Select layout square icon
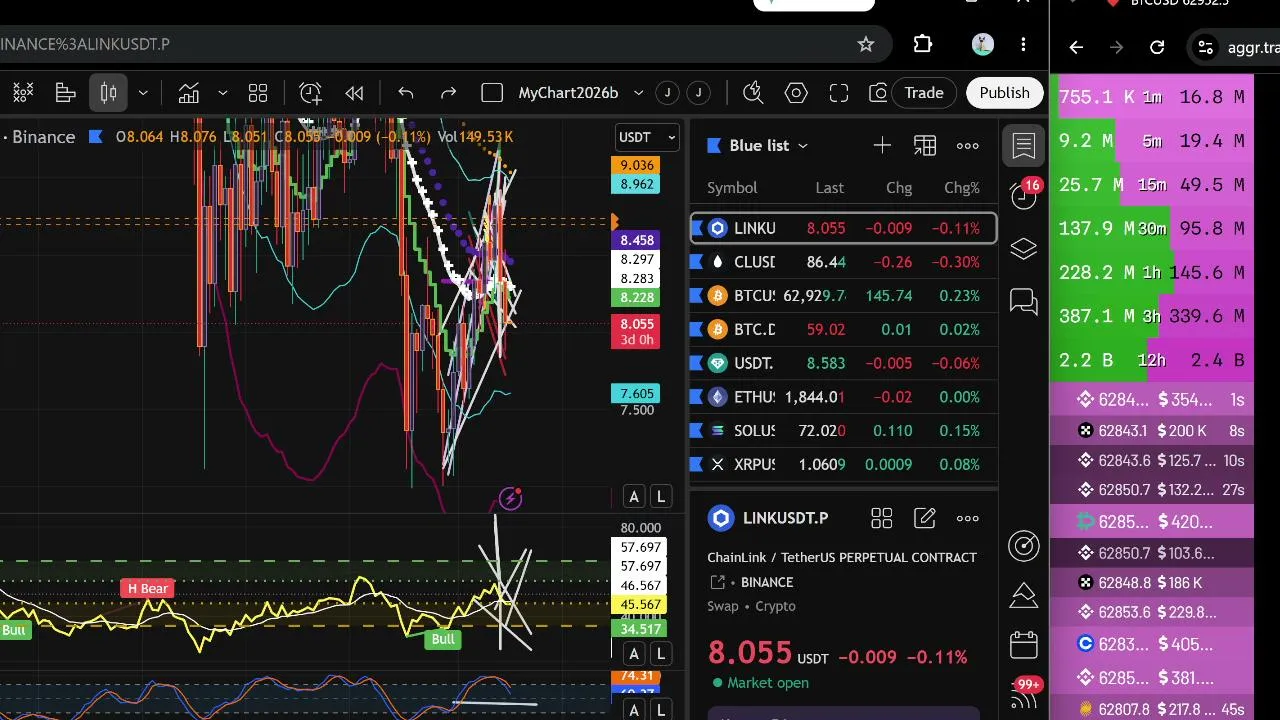This screenshot has width=1280, height=720. click(x=491, y=93)
